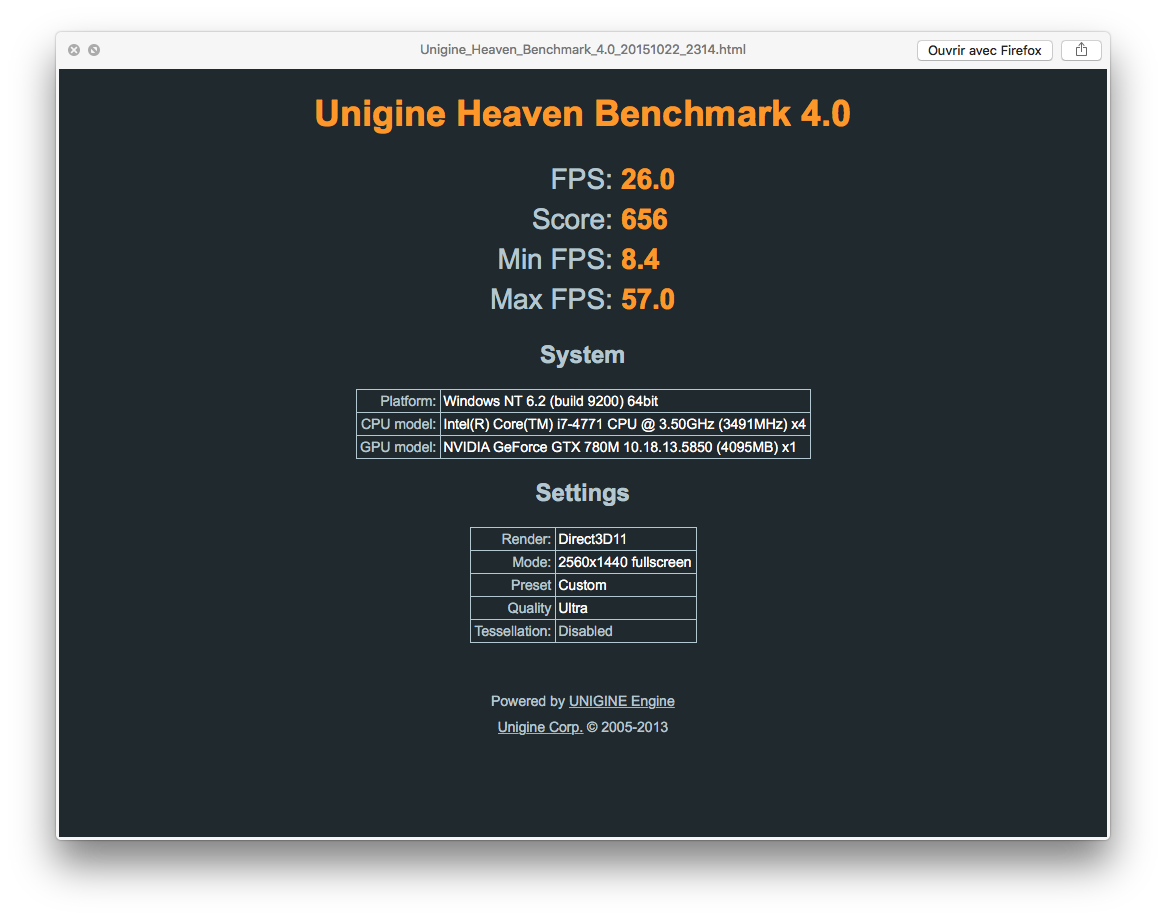
Task: Select the Score value 656
Action: (x=644, y=219)
